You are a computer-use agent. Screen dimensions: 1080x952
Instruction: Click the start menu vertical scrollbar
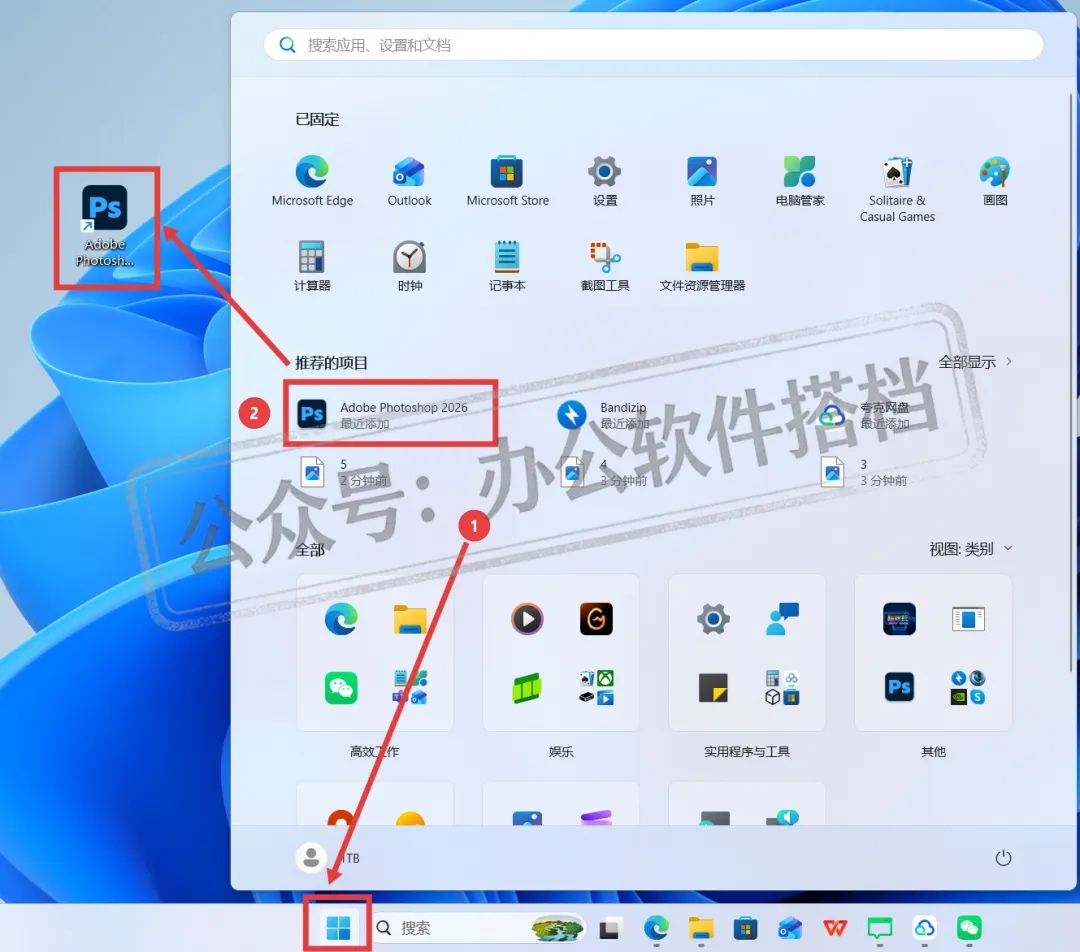click(x=1071, y=382)
